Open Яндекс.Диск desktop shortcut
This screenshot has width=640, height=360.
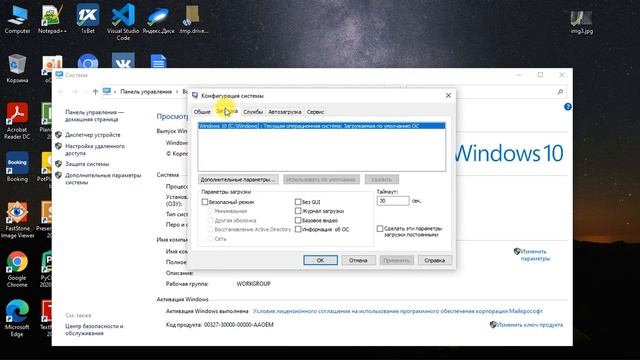pyautogui.click(x=158, y=18)
